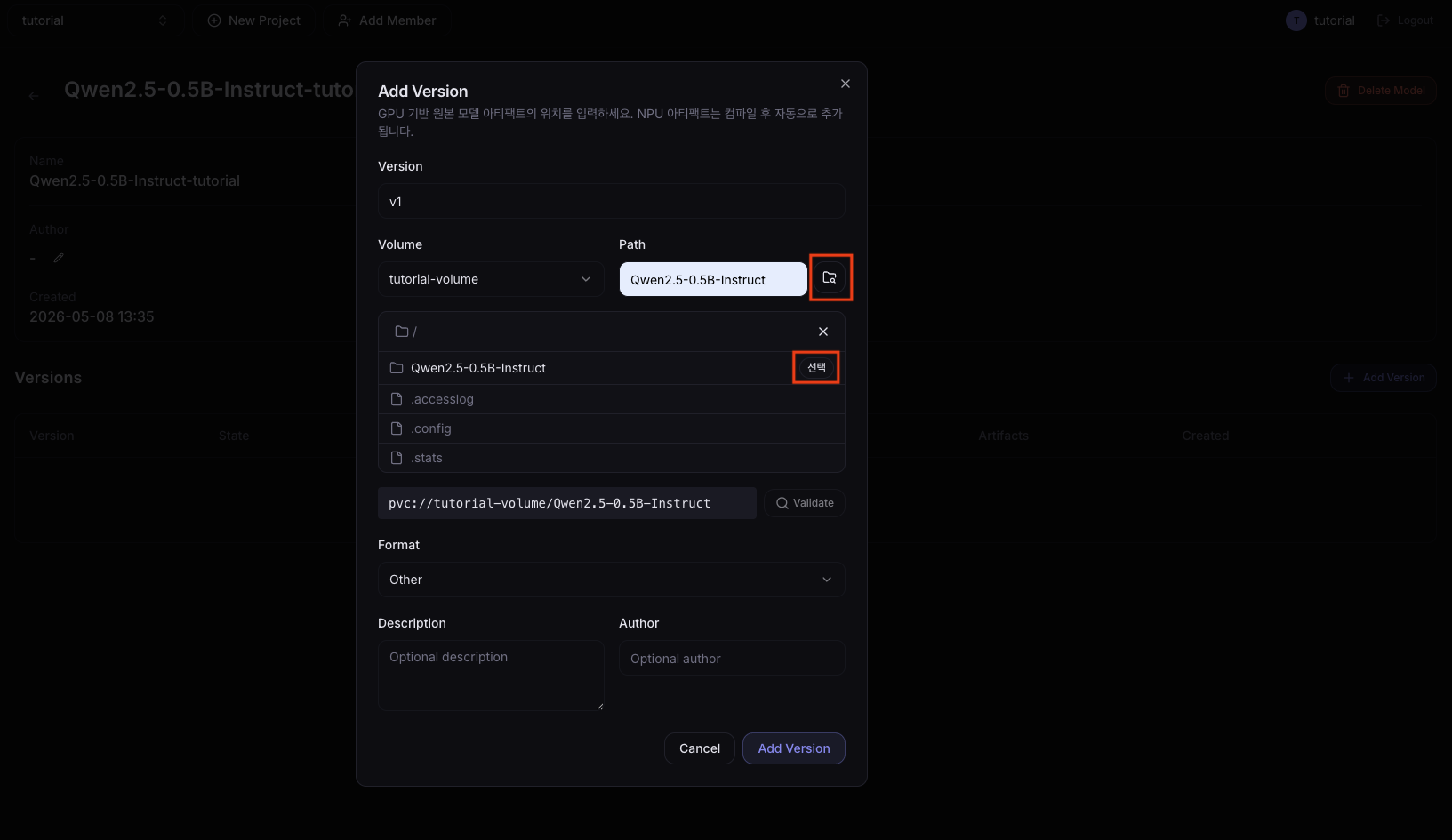
Task: Click the background page Add Version button
Action: (1384, 378)
